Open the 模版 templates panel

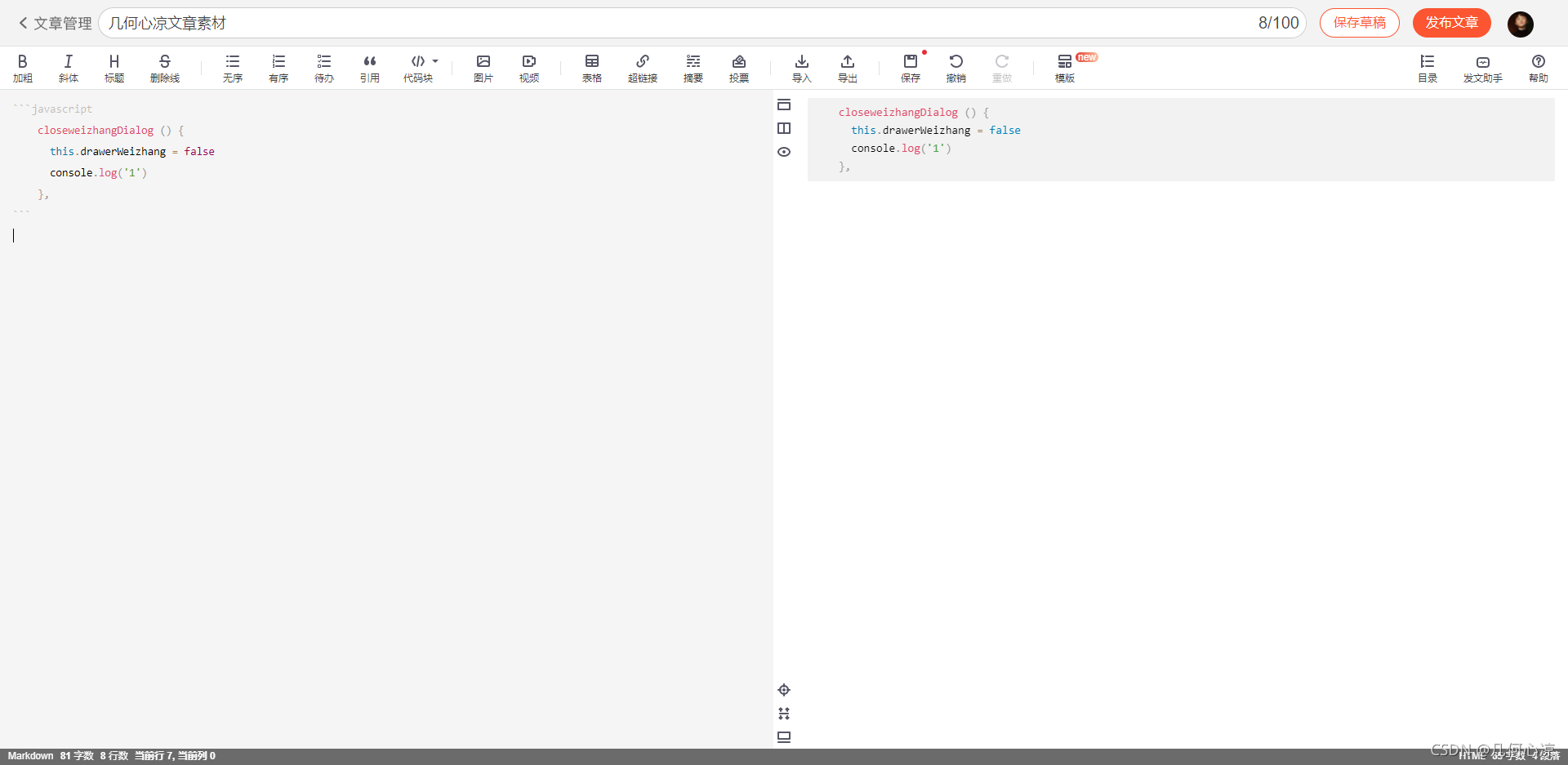click(1065, 68)
